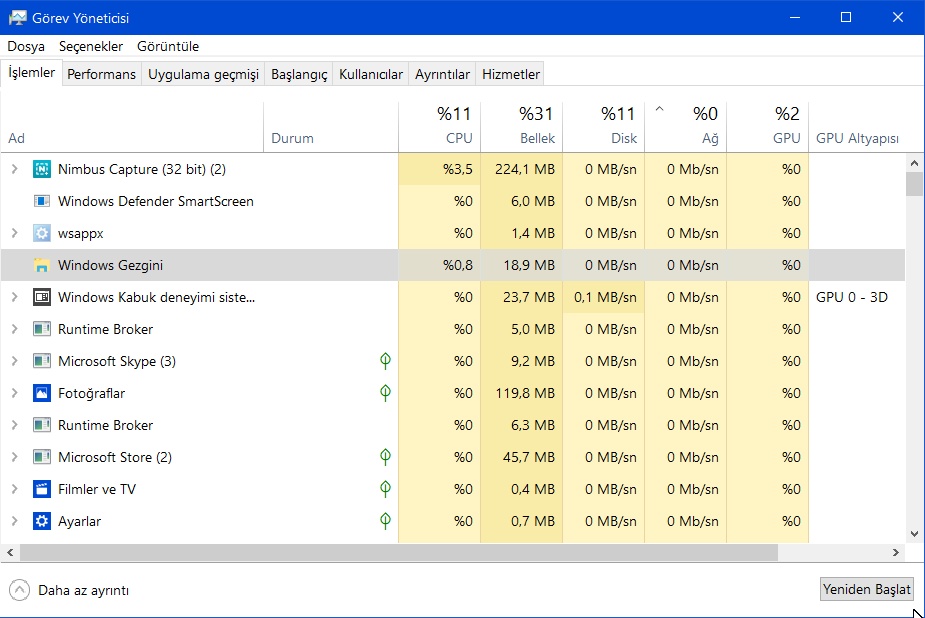
Task: Click the horizontal scrollbar right arrow
Action: 896,553
